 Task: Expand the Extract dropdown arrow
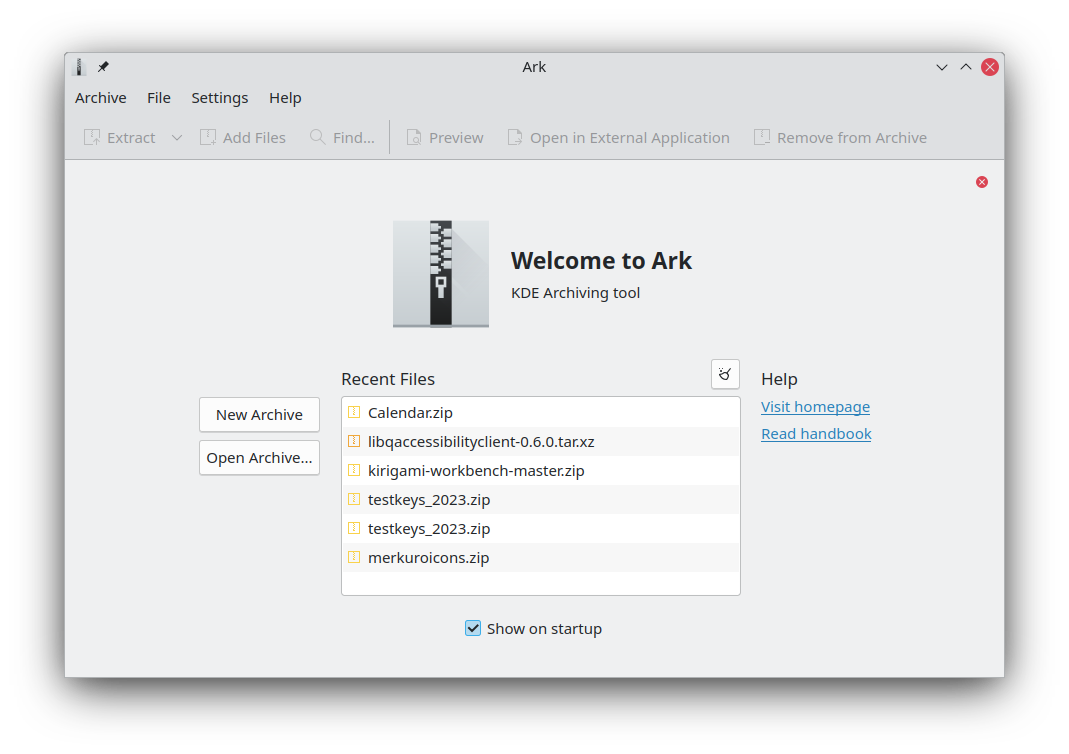177,138
